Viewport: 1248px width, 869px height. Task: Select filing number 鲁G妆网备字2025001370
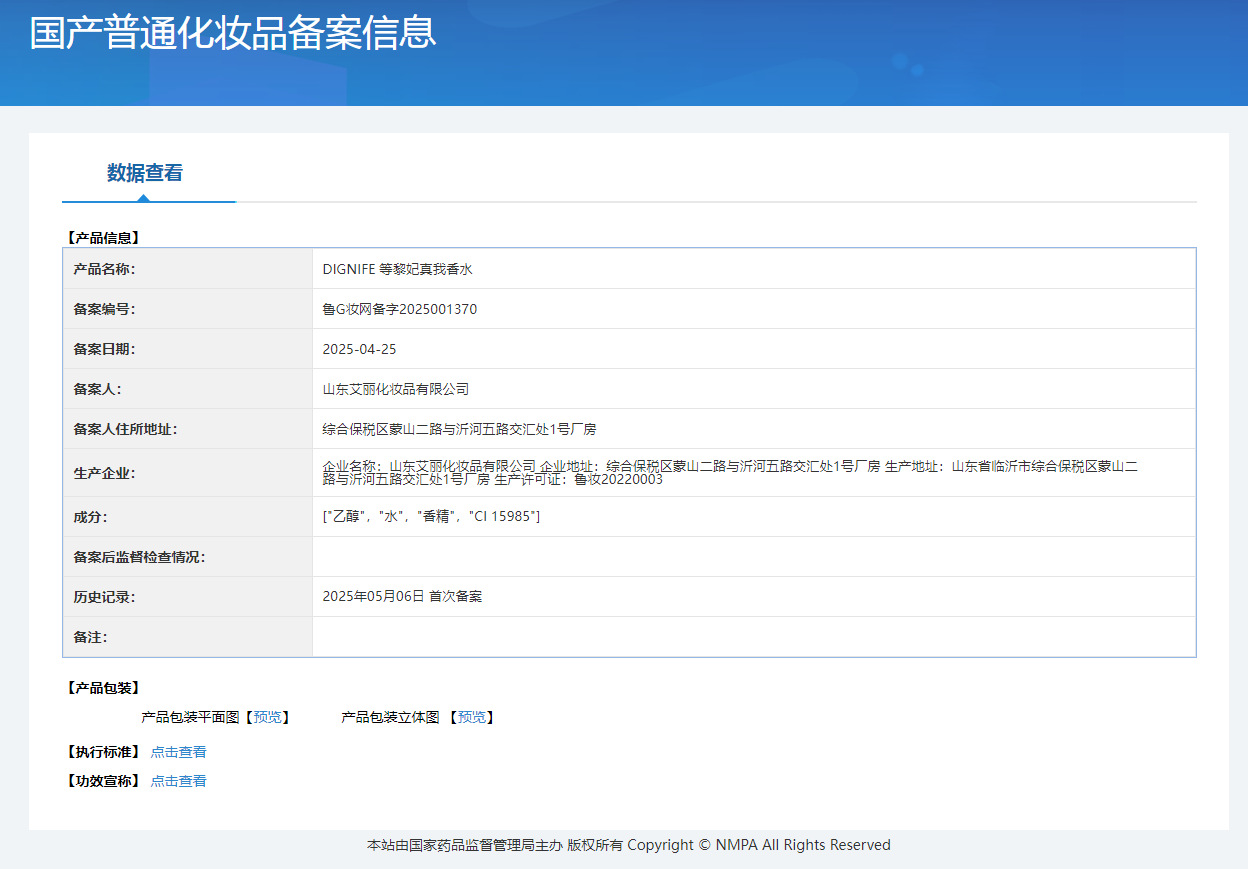coord(400,309)
